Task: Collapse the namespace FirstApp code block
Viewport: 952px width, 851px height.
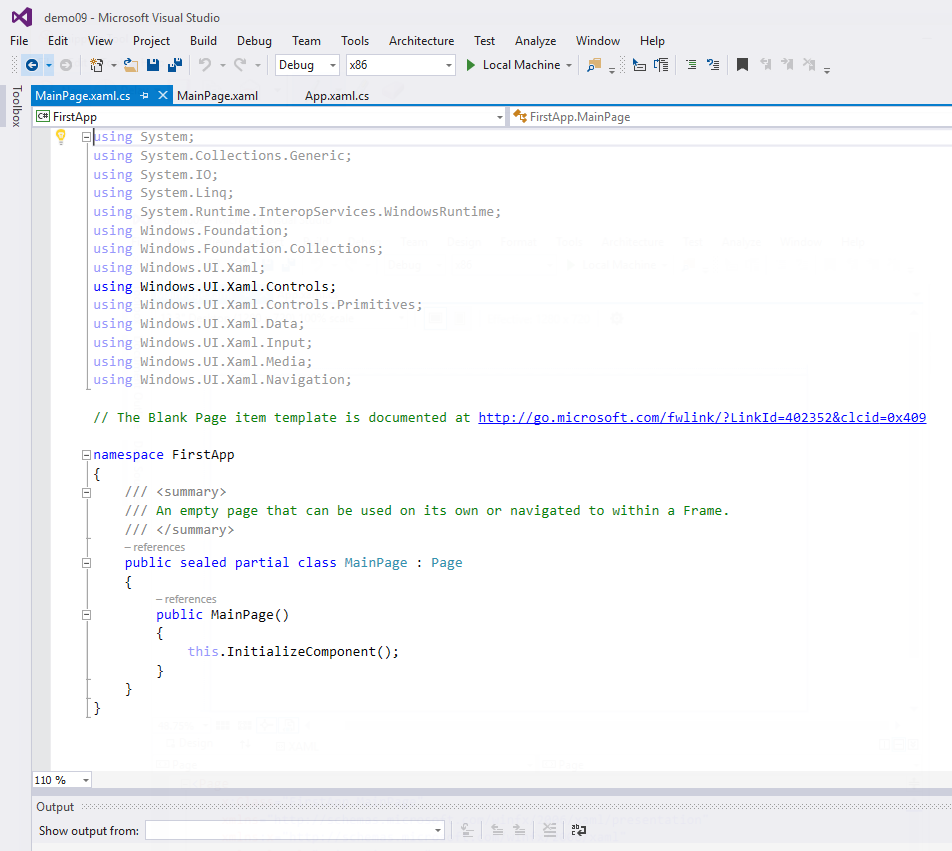Action: (86, 455)
